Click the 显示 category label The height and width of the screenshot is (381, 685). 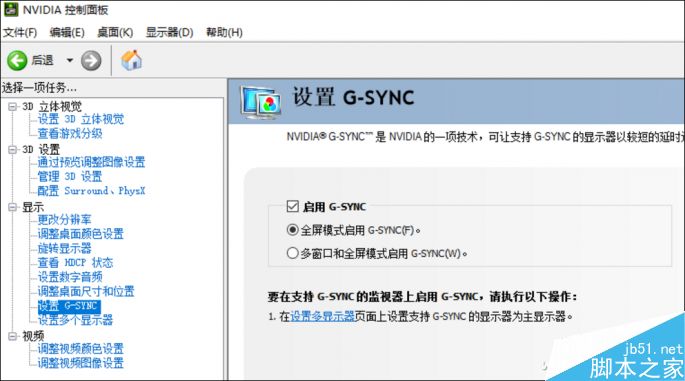33,207
